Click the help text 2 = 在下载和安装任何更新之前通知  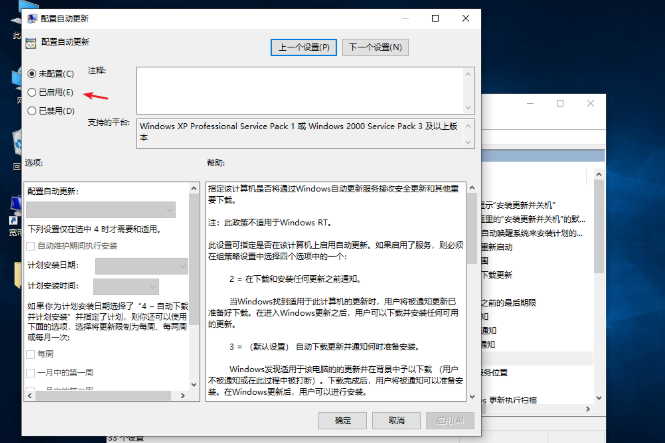click(x=295, y=279)
